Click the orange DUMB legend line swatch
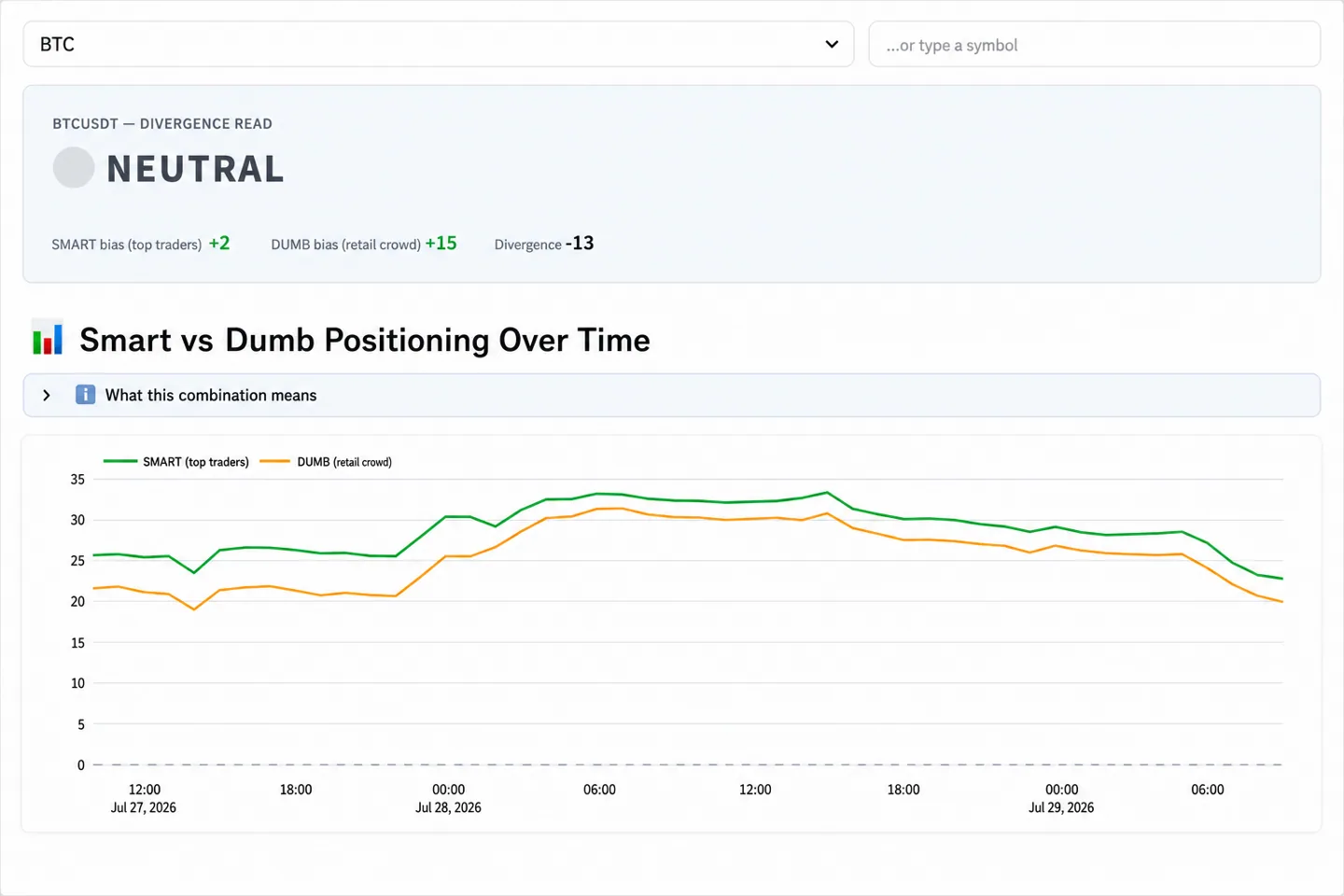Screen dimensions: 1344x896 275,461
